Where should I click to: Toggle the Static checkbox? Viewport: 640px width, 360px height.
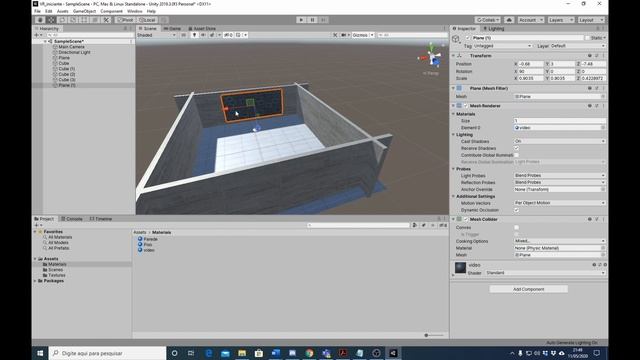(587, 38)
